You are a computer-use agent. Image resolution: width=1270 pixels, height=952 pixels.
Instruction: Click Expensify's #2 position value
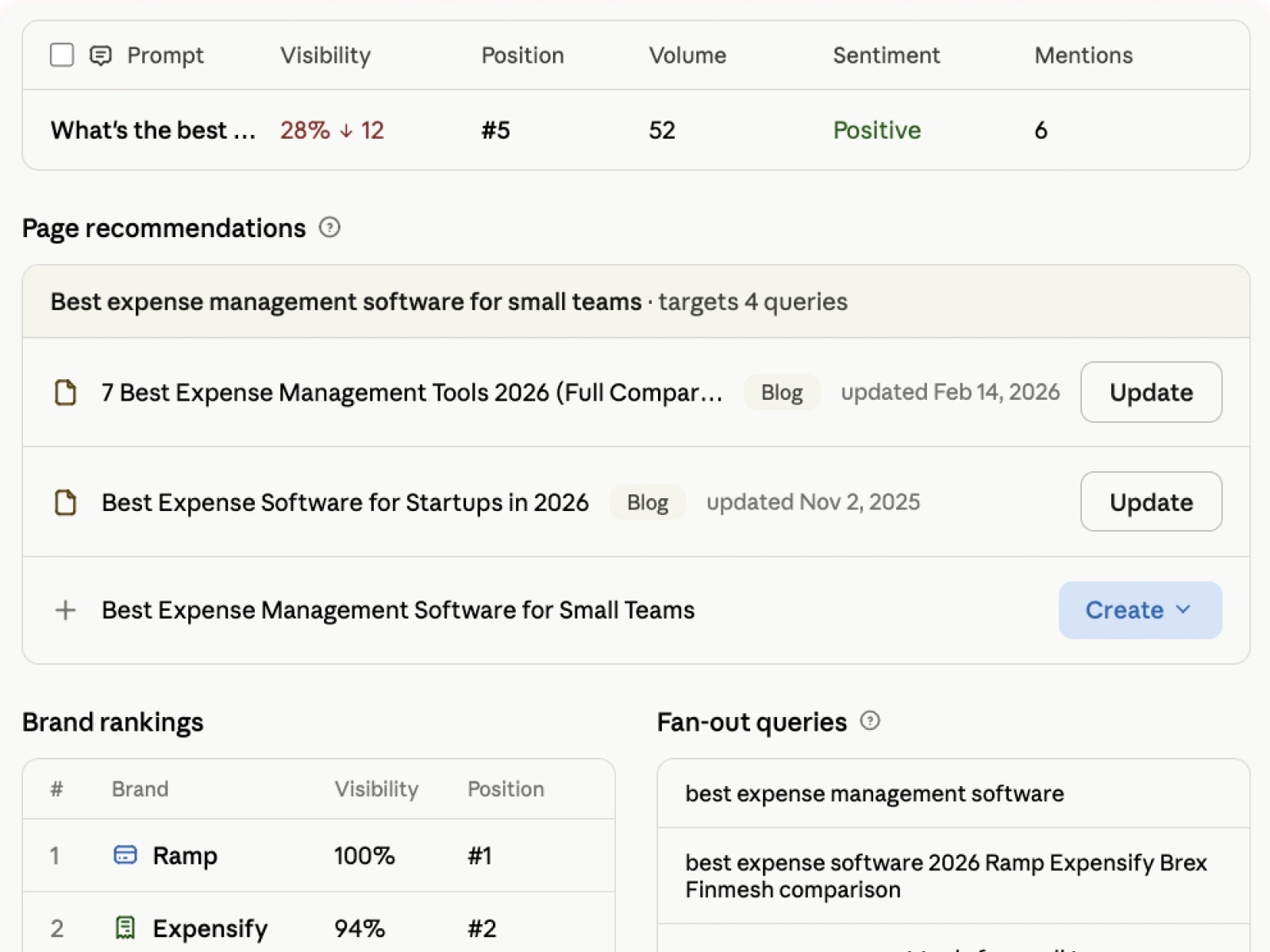[482, 928]
